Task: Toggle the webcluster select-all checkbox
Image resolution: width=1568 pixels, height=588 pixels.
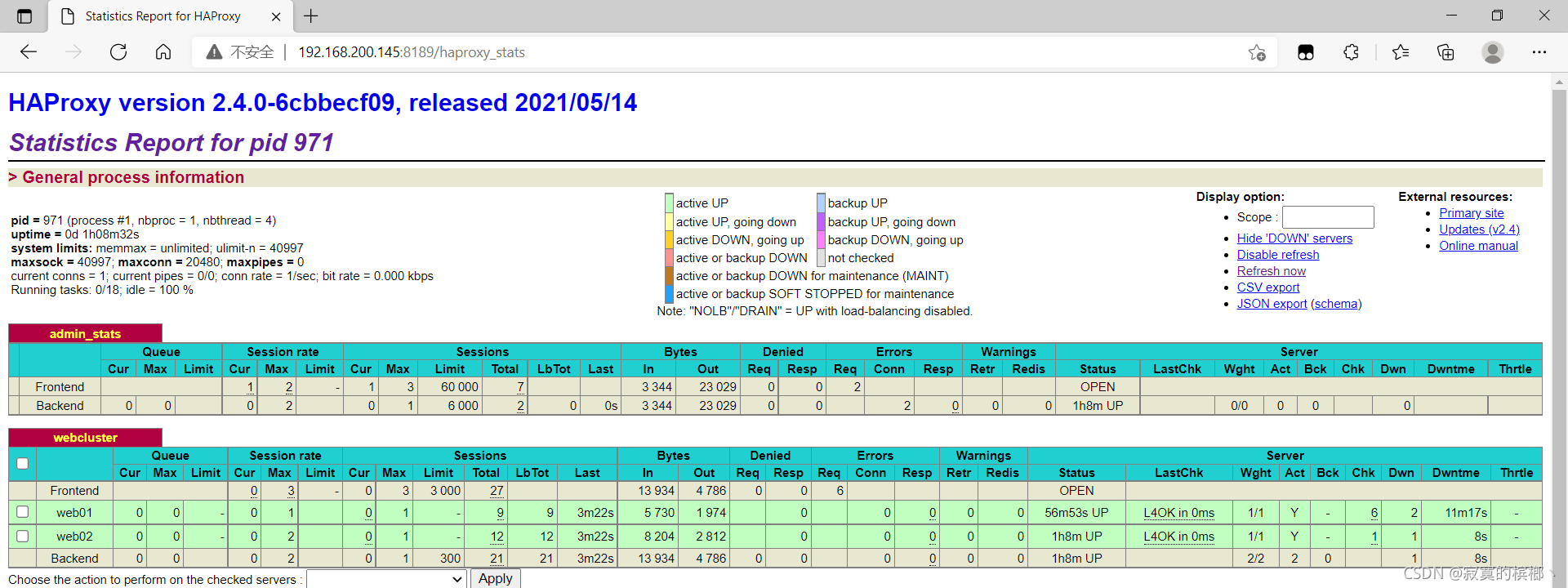Action: click(23, 464)
